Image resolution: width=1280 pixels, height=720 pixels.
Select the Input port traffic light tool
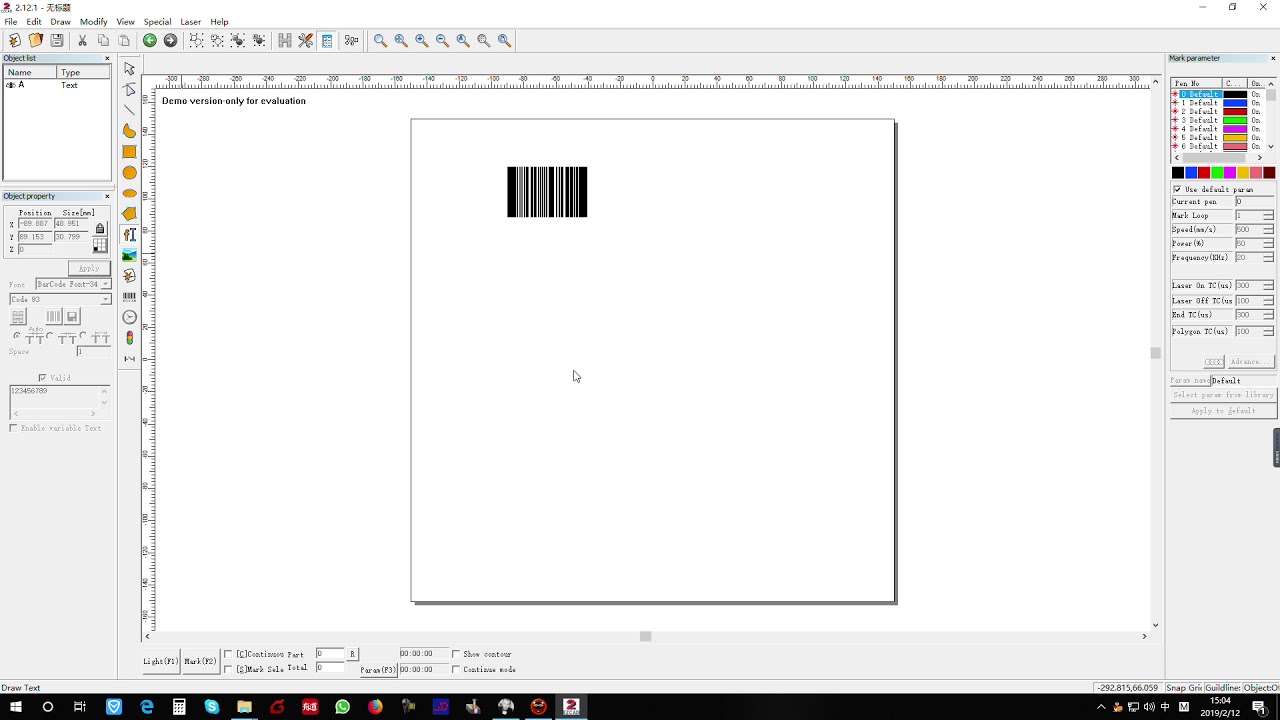tap(129, 338)
